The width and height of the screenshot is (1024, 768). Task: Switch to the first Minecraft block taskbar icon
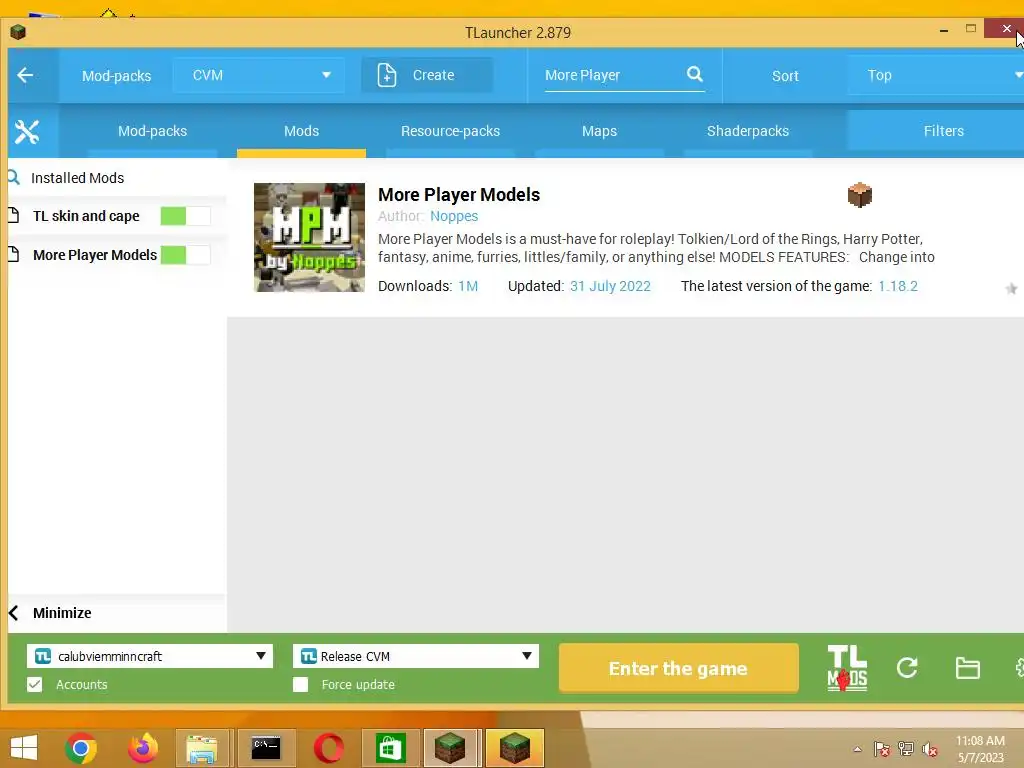(x=451, y=748)
